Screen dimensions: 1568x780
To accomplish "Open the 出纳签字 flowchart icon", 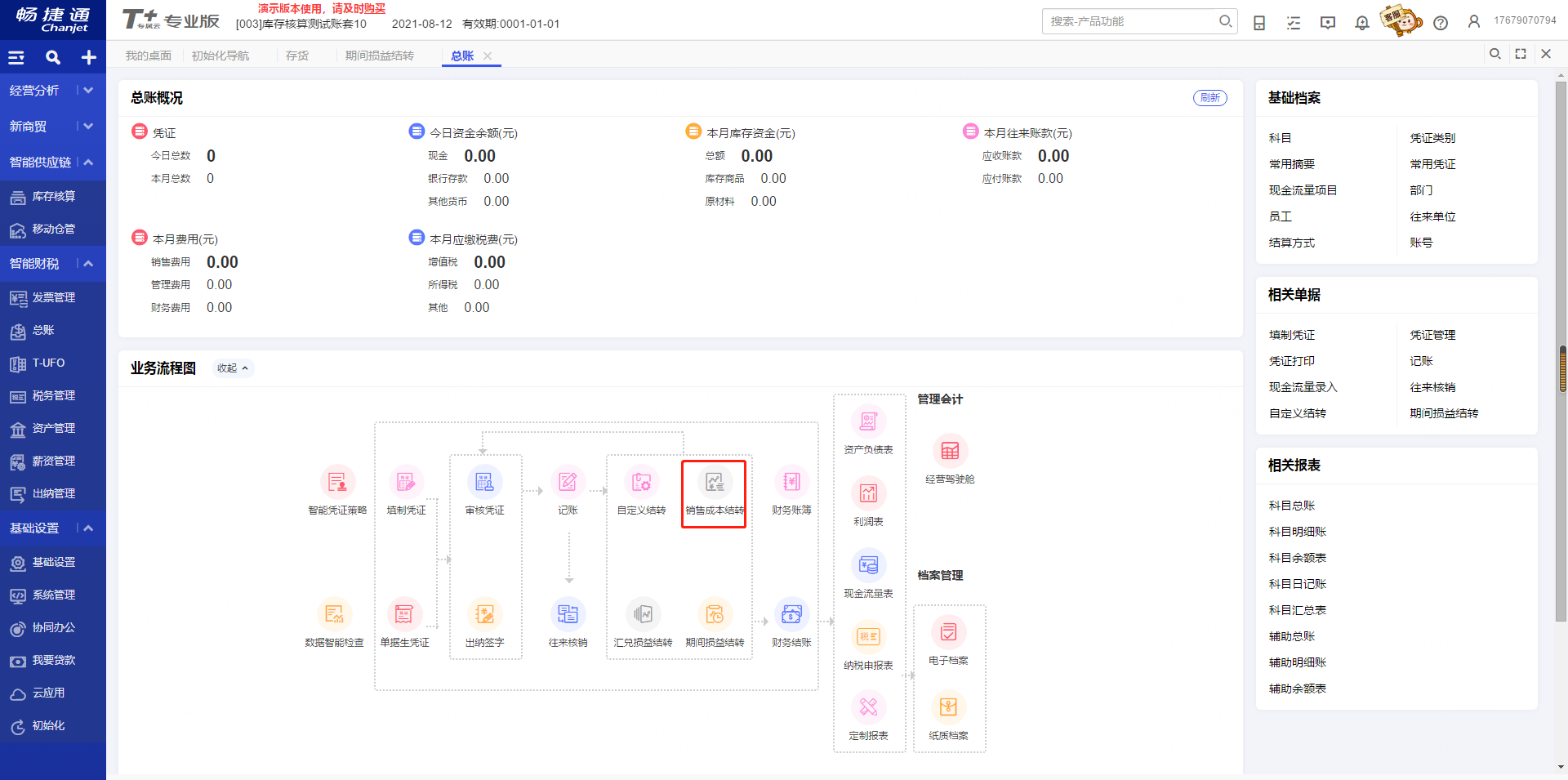I will click(484, 614).
